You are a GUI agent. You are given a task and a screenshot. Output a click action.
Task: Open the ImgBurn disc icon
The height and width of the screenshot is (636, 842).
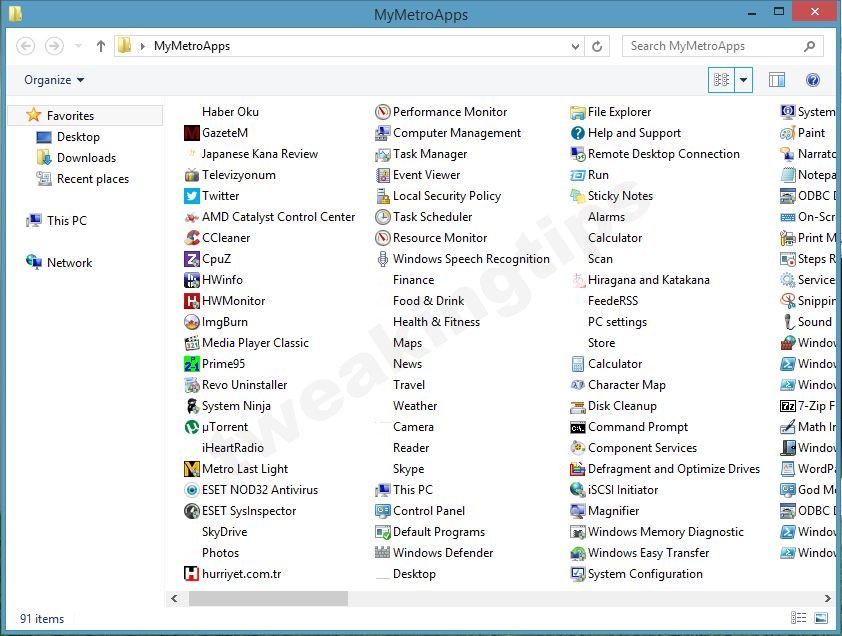pos(192,322)
